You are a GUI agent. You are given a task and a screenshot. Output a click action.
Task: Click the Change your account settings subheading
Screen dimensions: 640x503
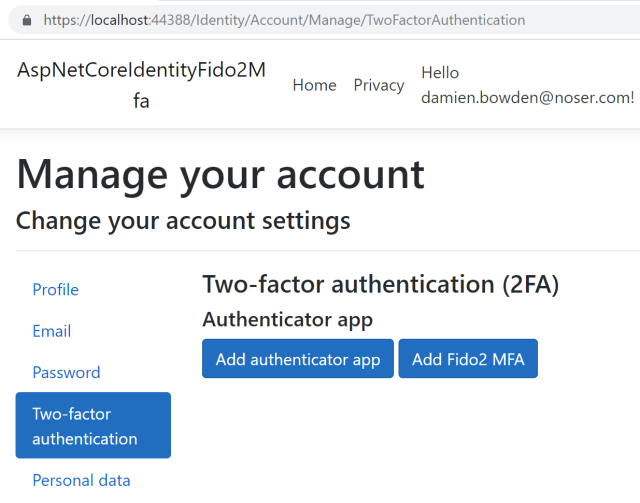[183, 220]
